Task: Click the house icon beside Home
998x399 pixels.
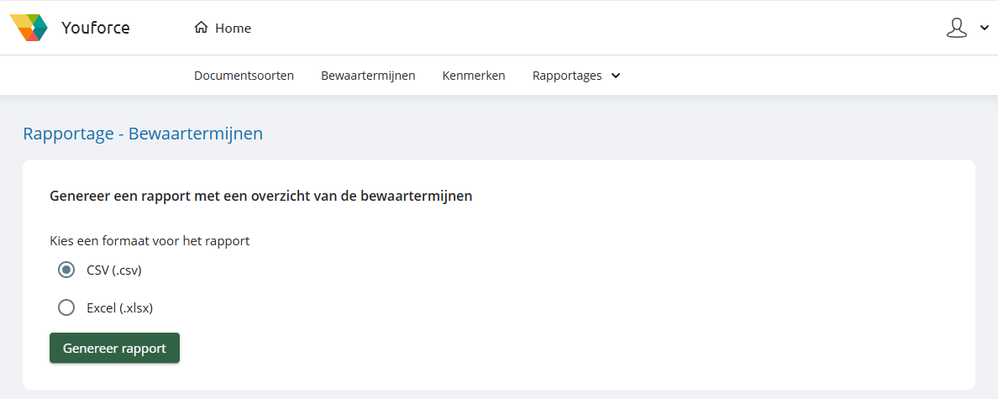Action: pyautogui.click(x=201, y=28)
